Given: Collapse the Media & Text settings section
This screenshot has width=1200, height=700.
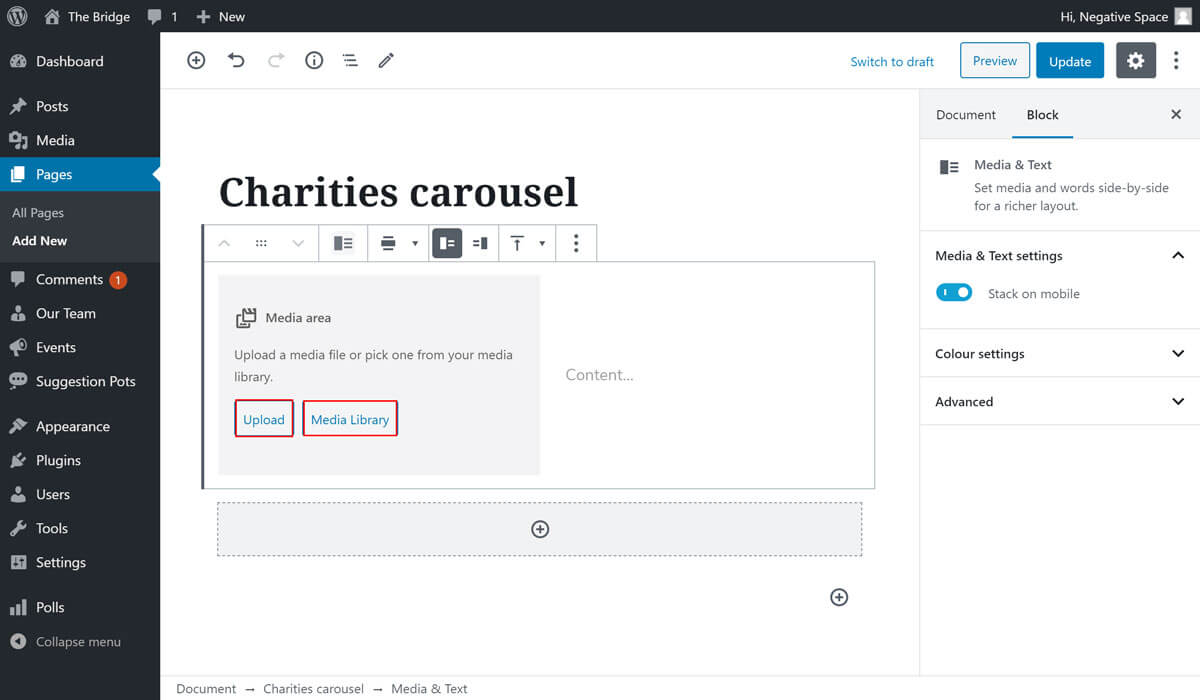Looking at the screenshot, I should pyautogui.click(x=1177, y=256).
